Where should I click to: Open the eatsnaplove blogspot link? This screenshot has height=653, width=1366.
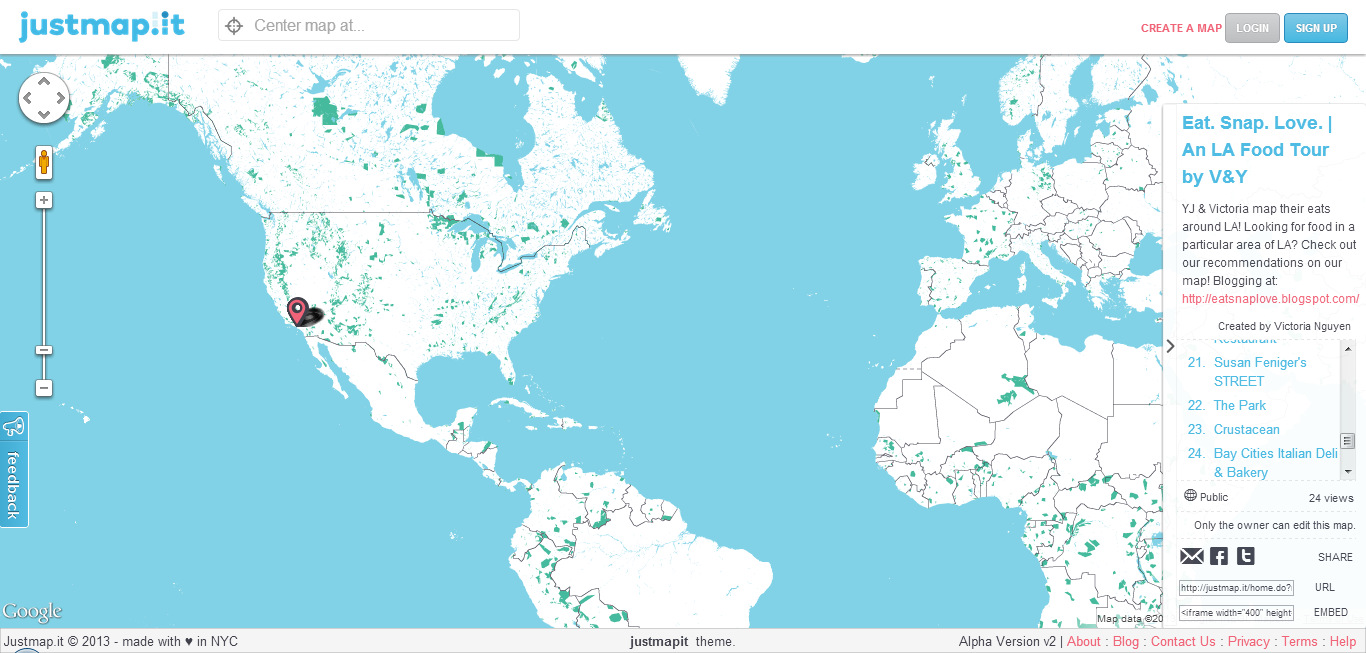(1270, 298)
